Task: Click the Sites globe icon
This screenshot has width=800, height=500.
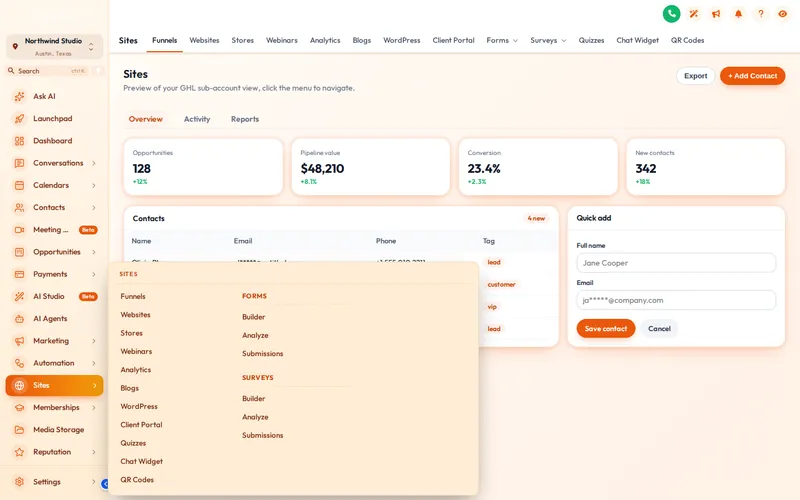Action: (19, 386)
